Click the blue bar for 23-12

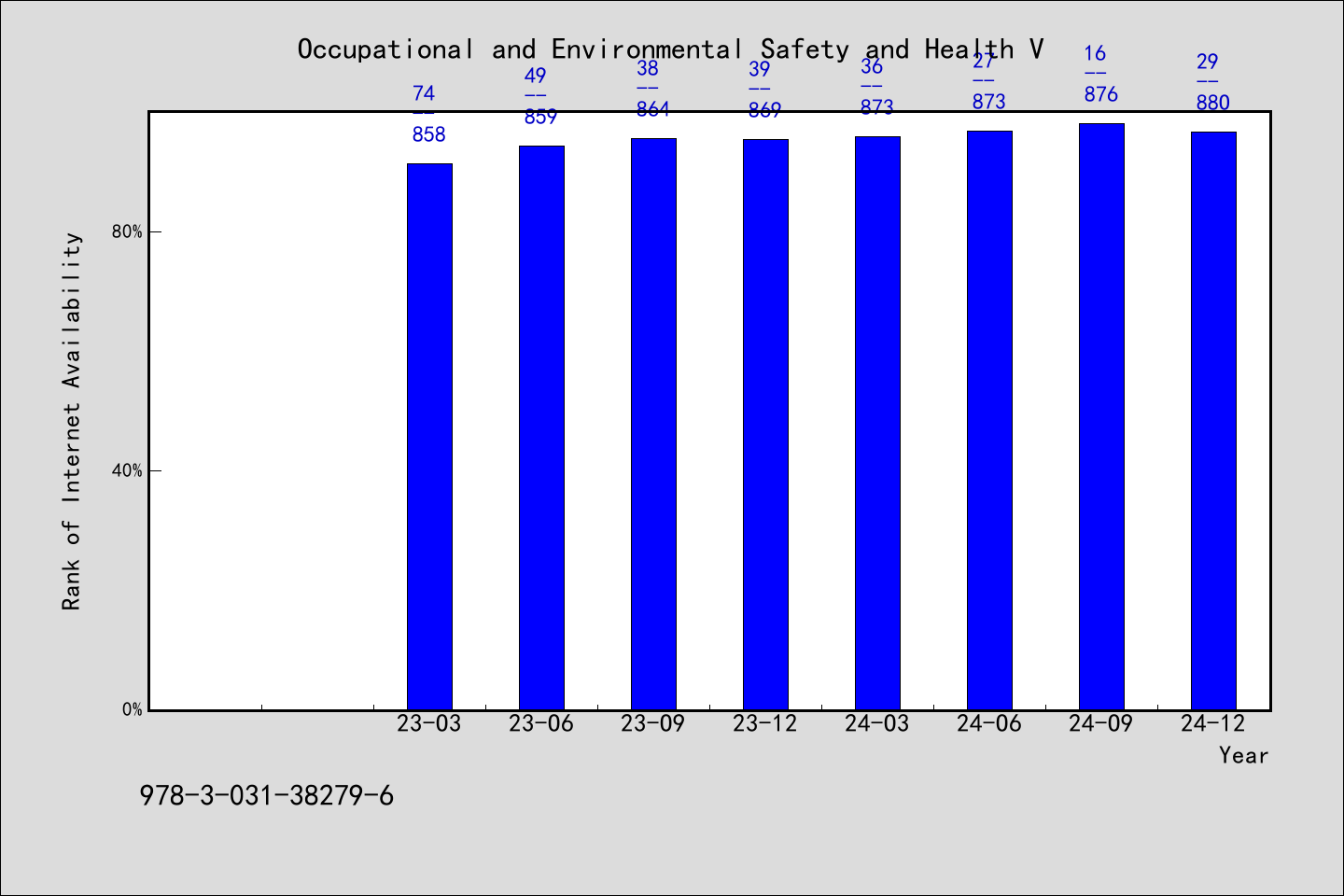(x=765, y=425)
